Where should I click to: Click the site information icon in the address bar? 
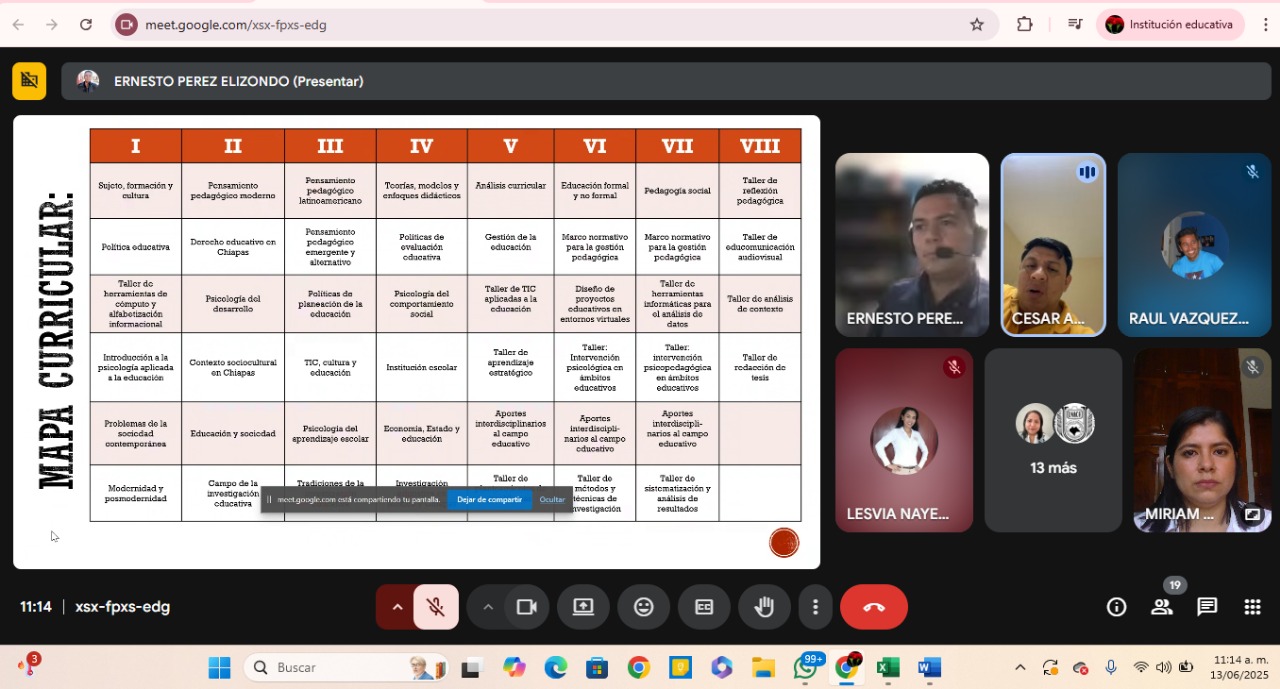(x=126, y=25)
